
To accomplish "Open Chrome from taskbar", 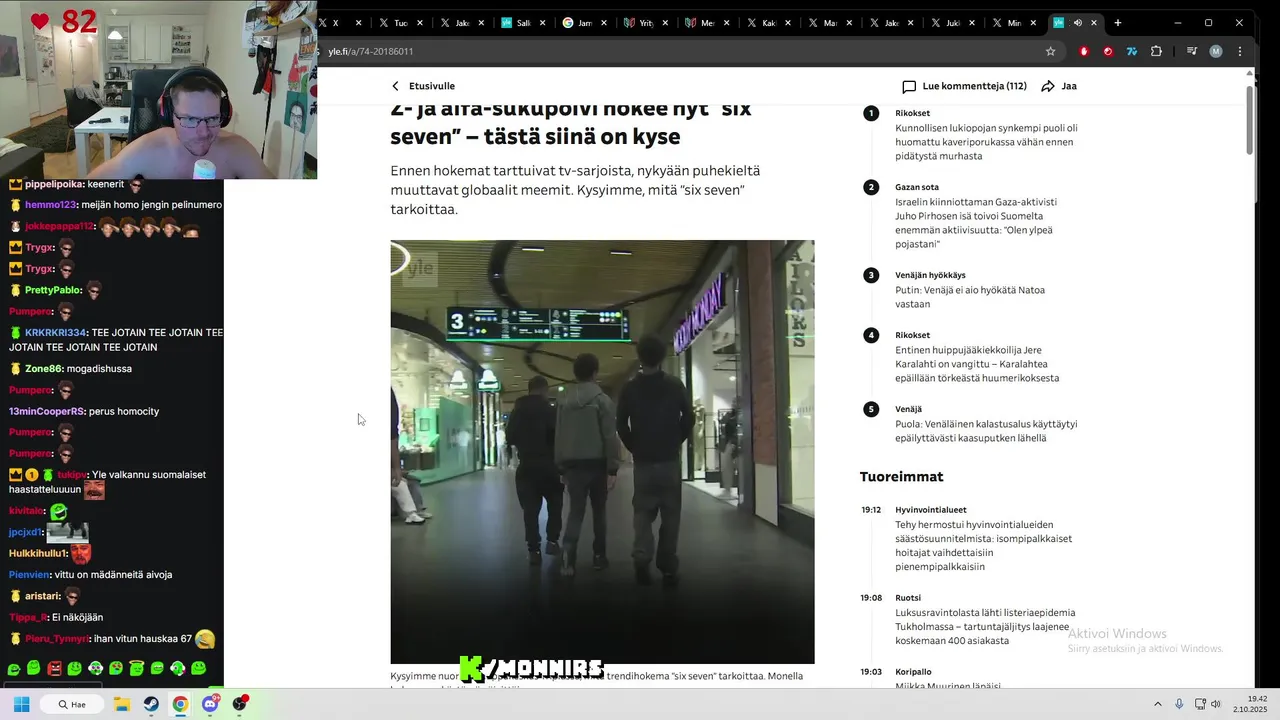I will point(180,704).
